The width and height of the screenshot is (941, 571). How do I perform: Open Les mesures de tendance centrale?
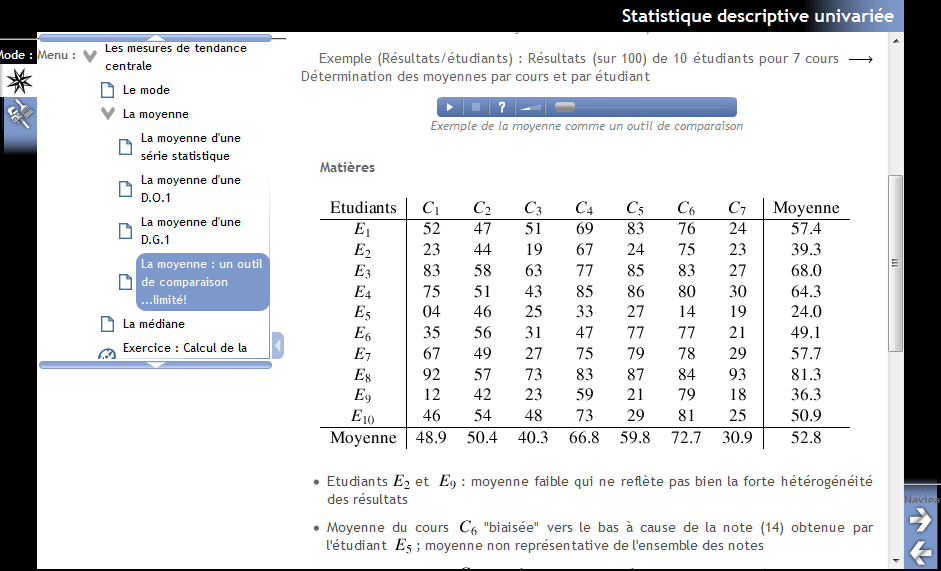[x=176, y=57]
